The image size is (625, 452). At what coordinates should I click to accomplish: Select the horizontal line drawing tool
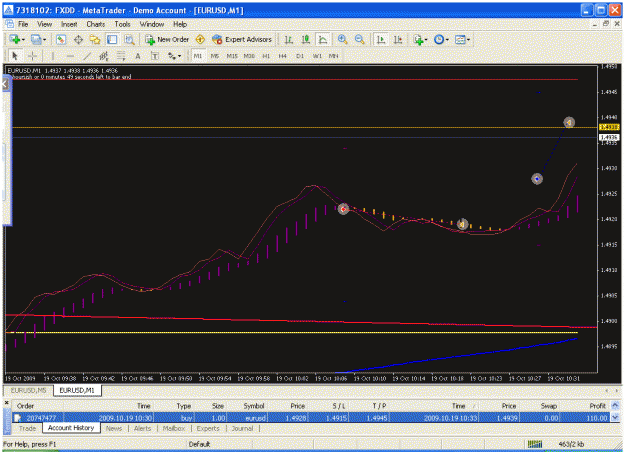tap(70, 56)
